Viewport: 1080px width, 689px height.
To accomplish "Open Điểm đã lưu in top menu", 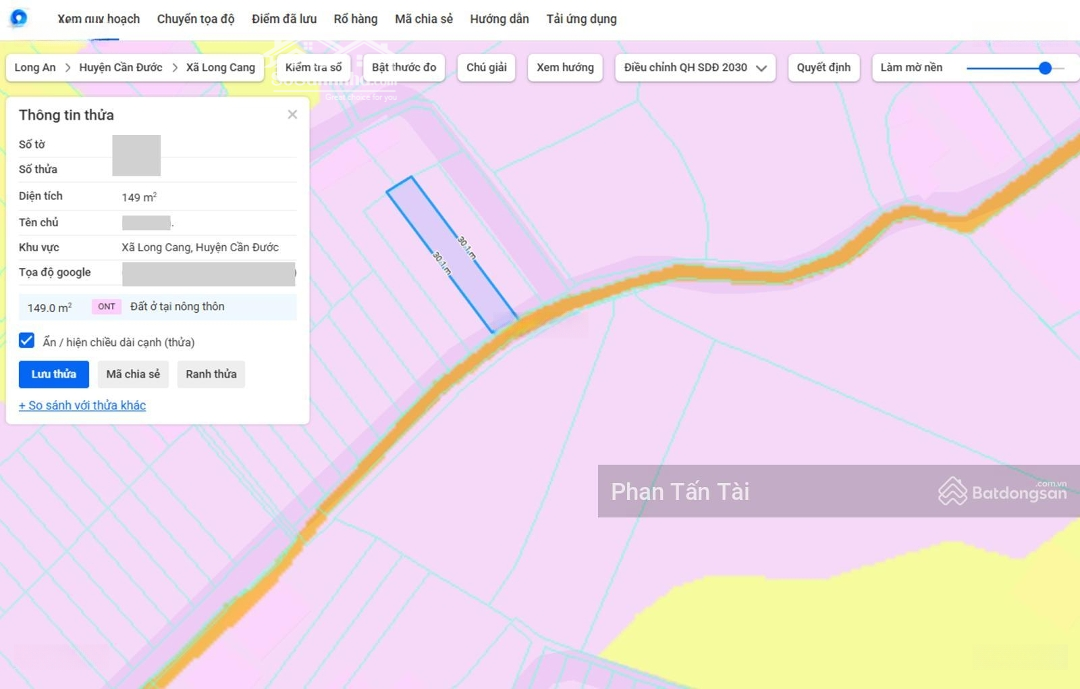I will 284,19.
